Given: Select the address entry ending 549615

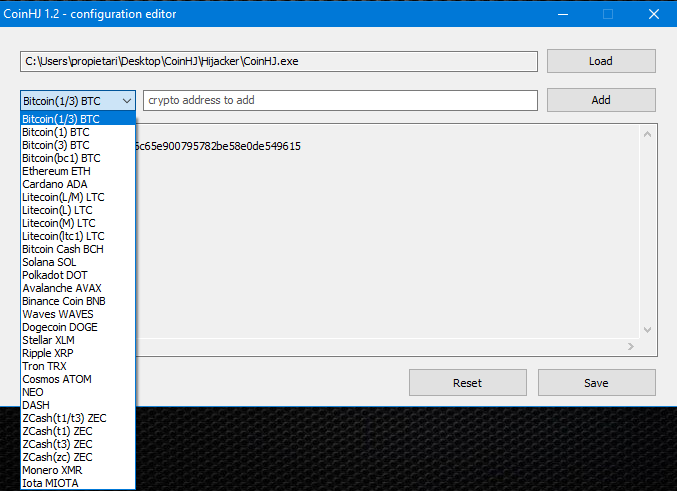Looking at the screenshot, I should (x=218, y=146).
